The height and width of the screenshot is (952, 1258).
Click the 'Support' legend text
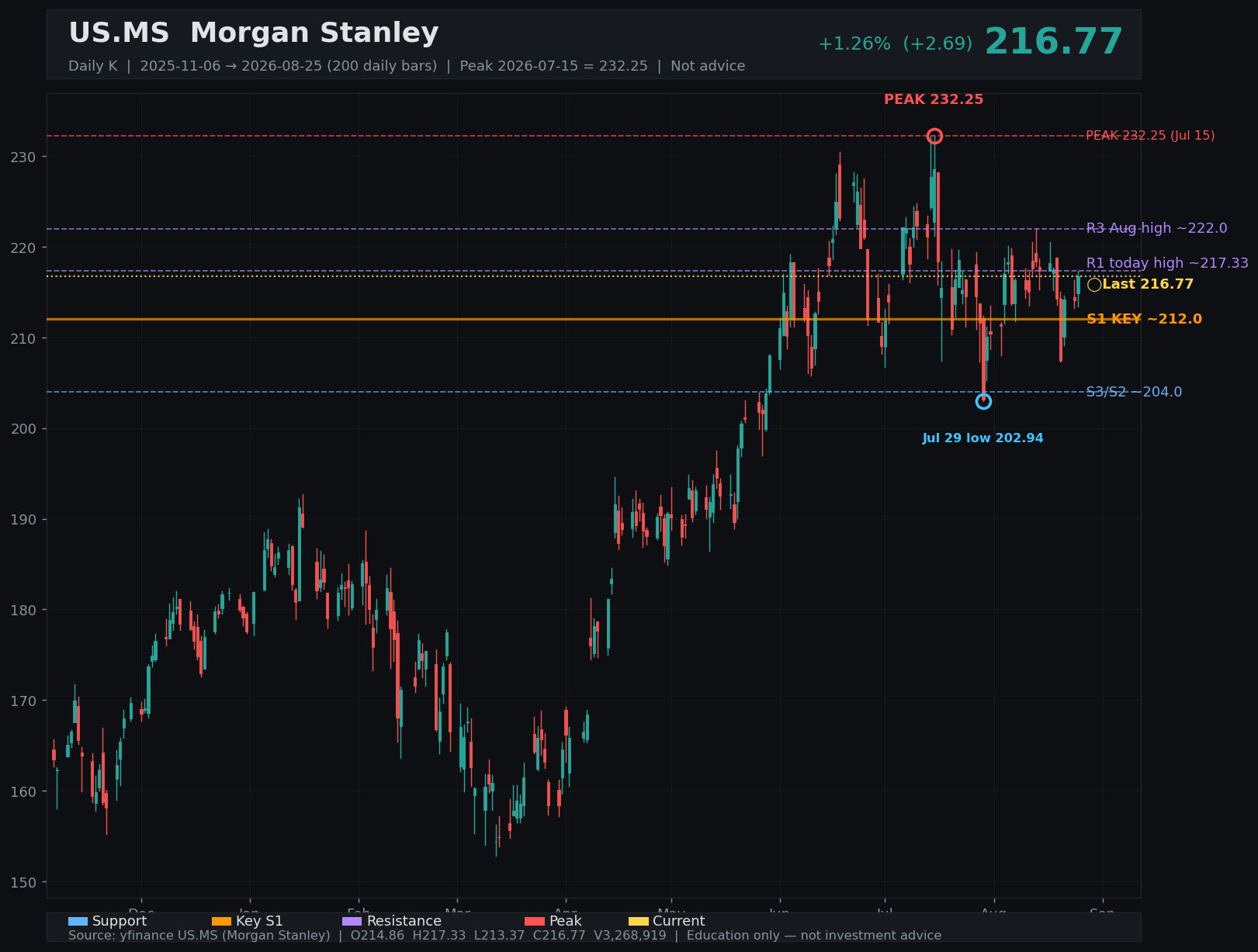(120, 921)
